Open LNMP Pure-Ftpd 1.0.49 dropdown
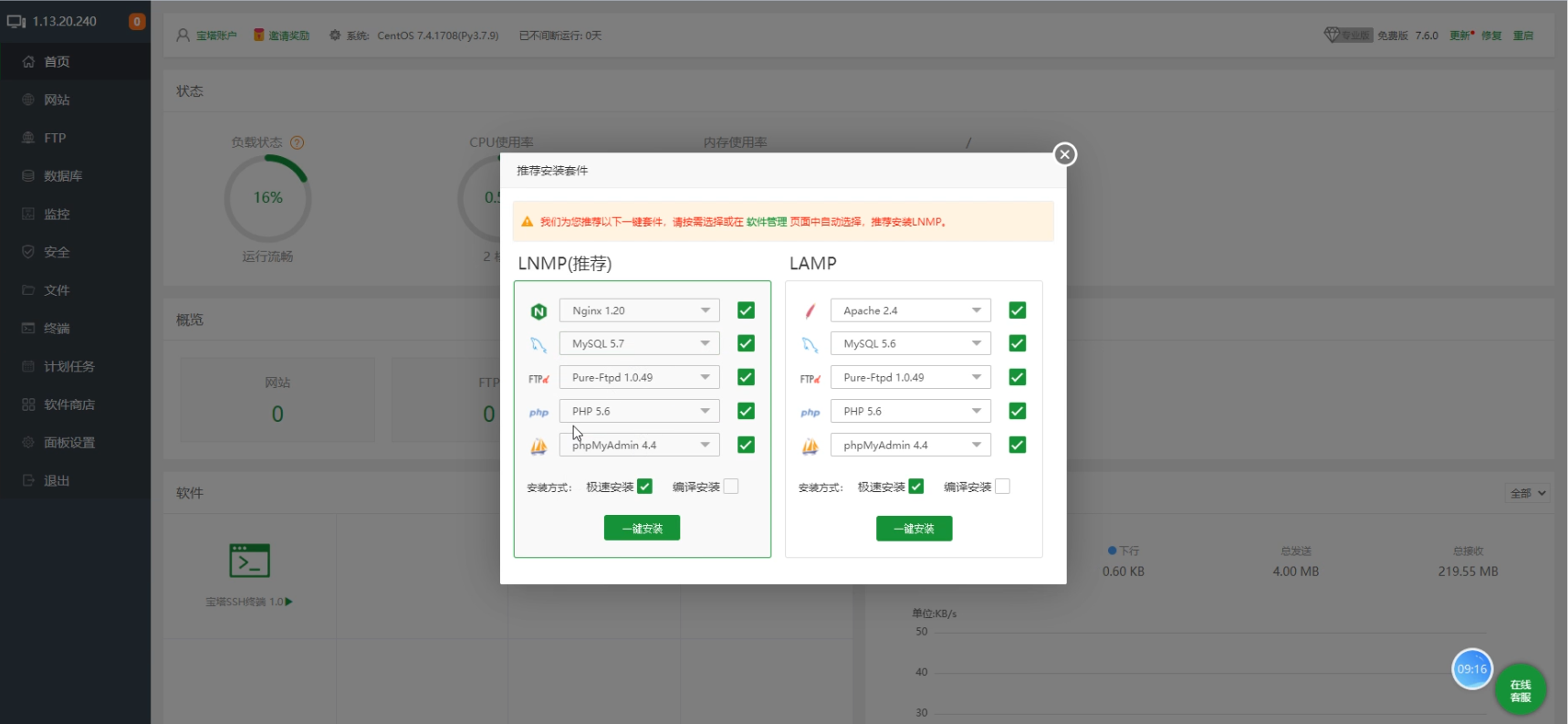The image size is (1568, 724). tap(640, 377)
